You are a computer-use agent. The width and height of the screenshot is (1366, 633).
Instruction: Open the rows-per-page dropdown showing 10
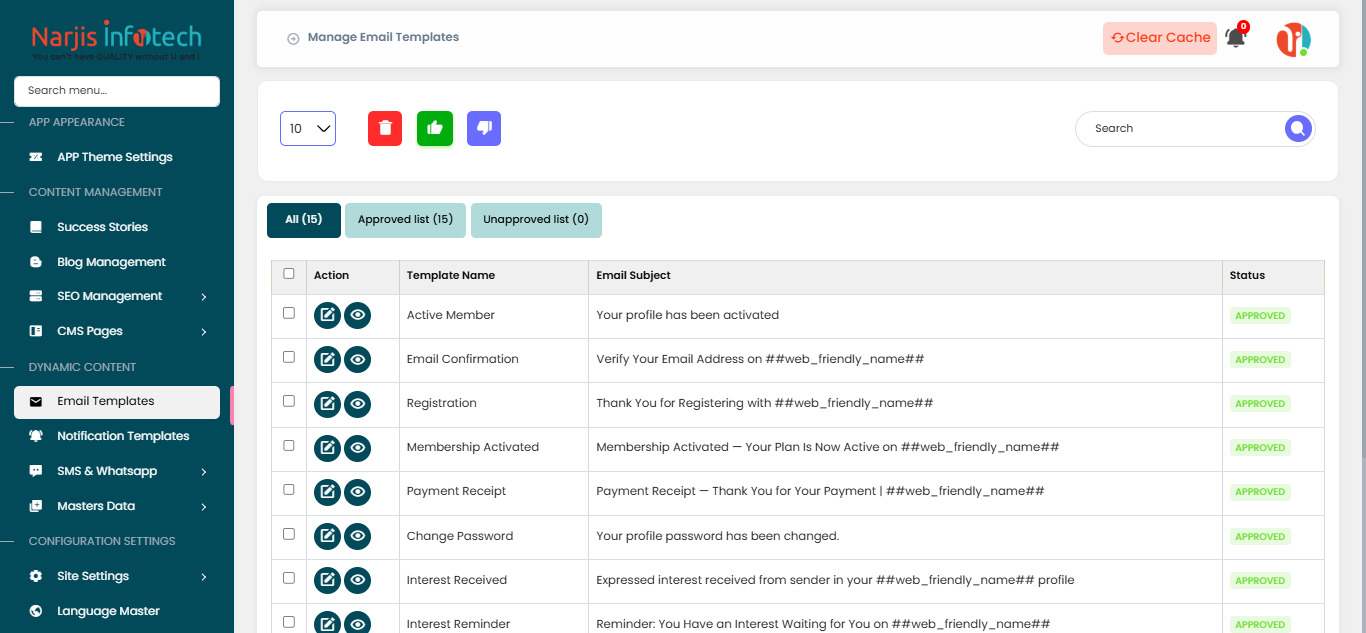coord(308,128)
